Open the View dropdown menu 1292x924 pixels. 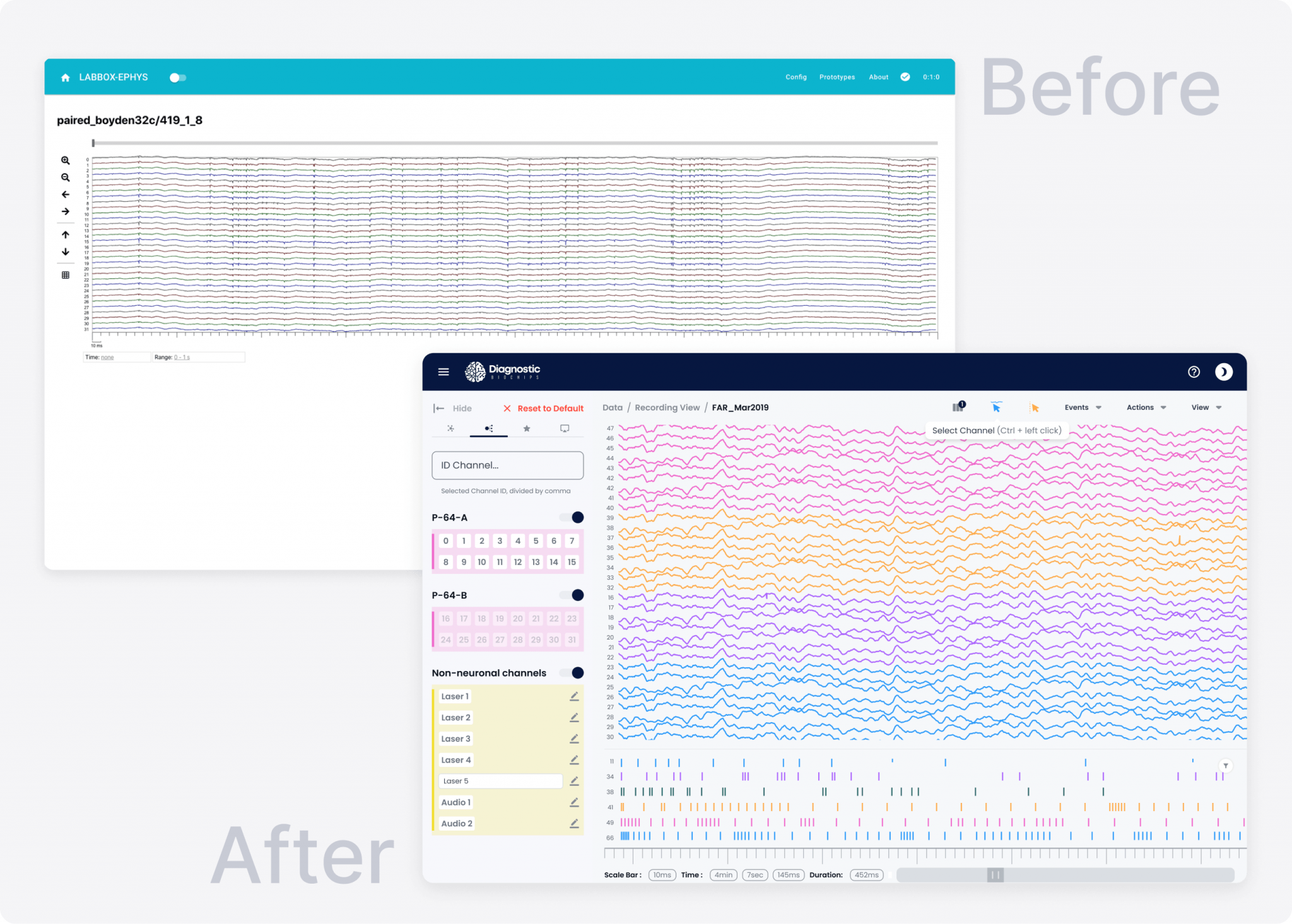(1206, 407)
